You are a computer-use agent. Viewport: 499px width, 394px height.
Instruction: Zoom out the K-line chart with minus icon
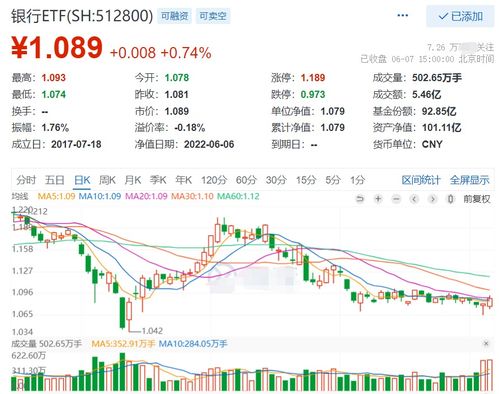396,199
